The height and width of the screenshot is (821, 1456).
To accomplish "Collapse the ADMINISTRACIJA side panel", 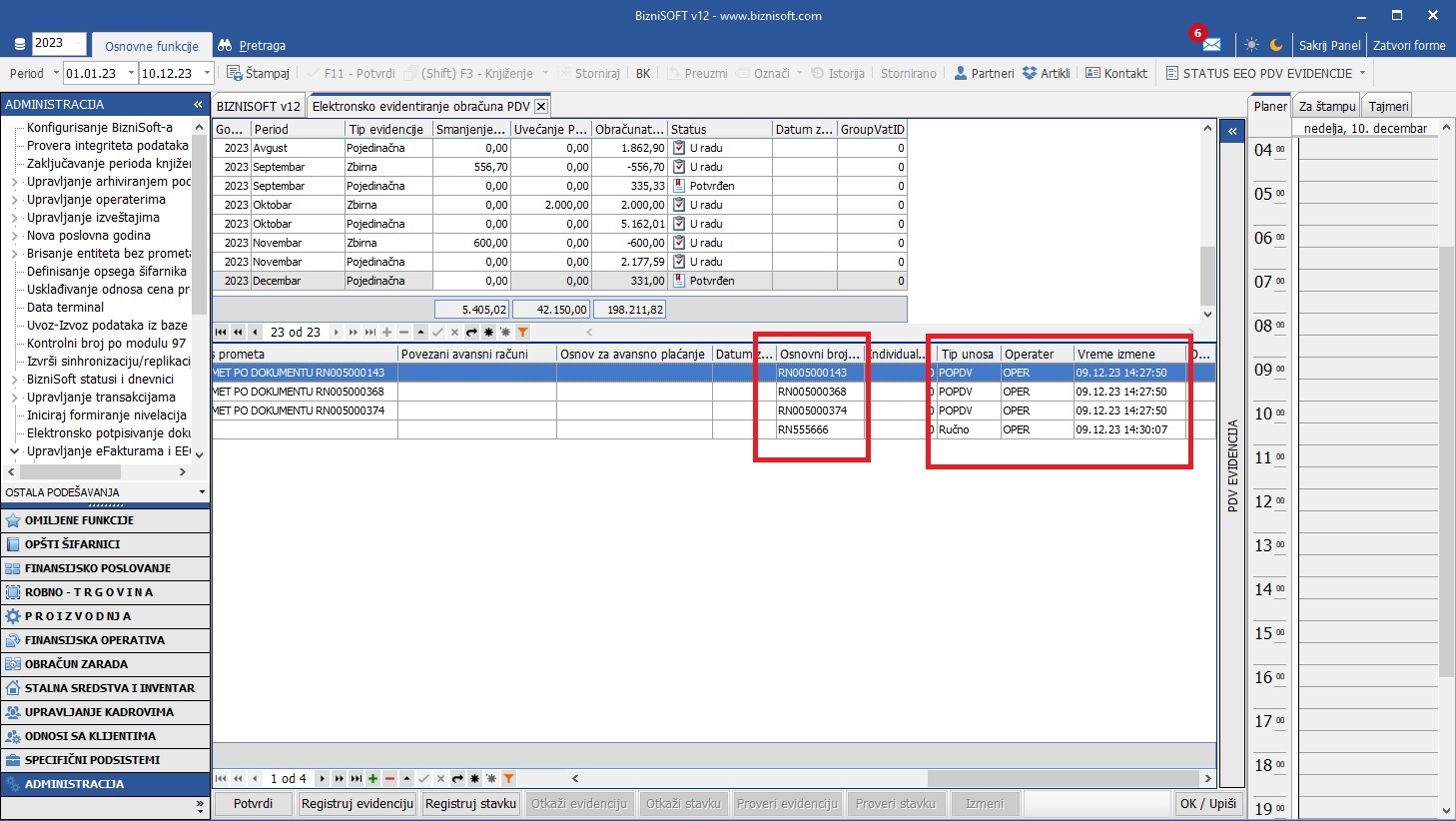I will point(198,104).
